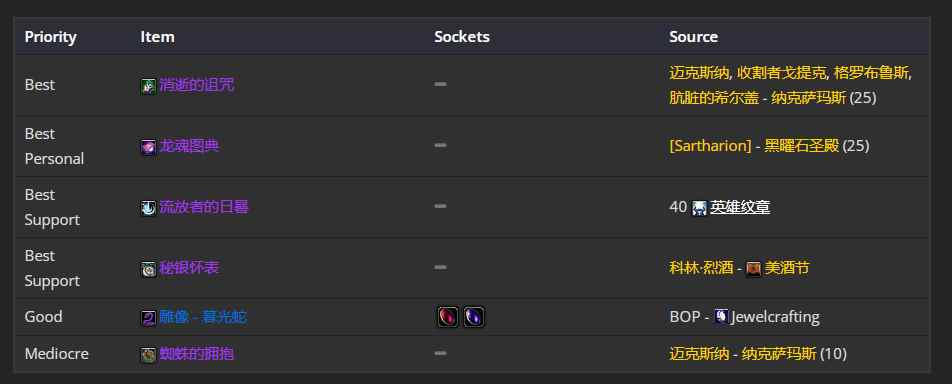This screenshot has width=952, height=384.
Task: Click the 秘银怀表 item icon
Action: point(149,269)
